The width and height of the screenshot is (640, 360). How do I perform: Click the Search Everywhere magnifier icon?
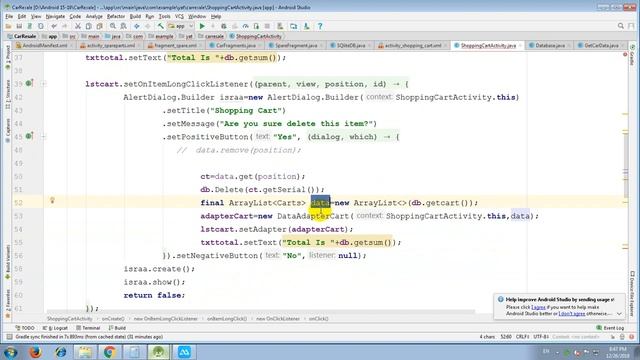point(620,26)
